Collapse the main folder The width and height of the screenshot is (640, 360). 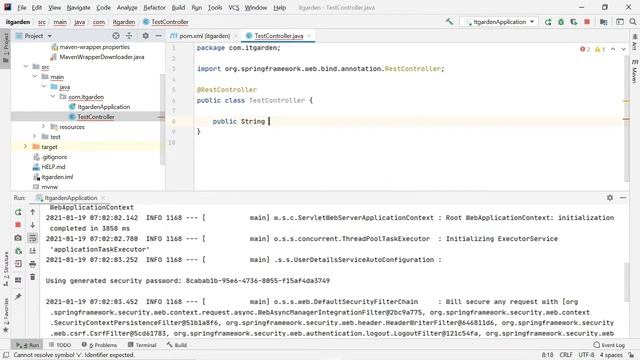pos(35,76)
